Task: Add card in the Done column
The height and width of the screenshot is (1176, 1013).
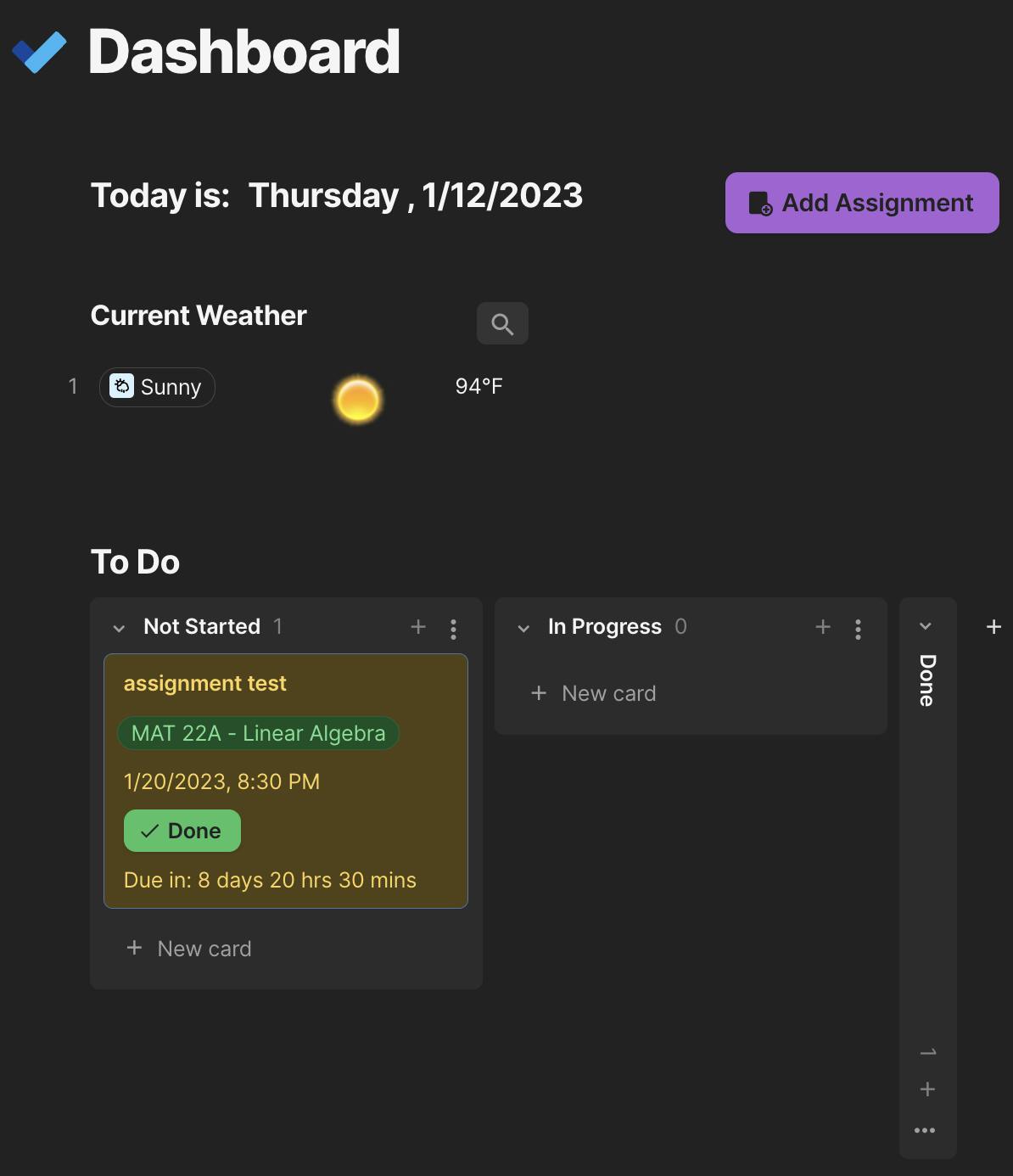Action: [927, 1089]
